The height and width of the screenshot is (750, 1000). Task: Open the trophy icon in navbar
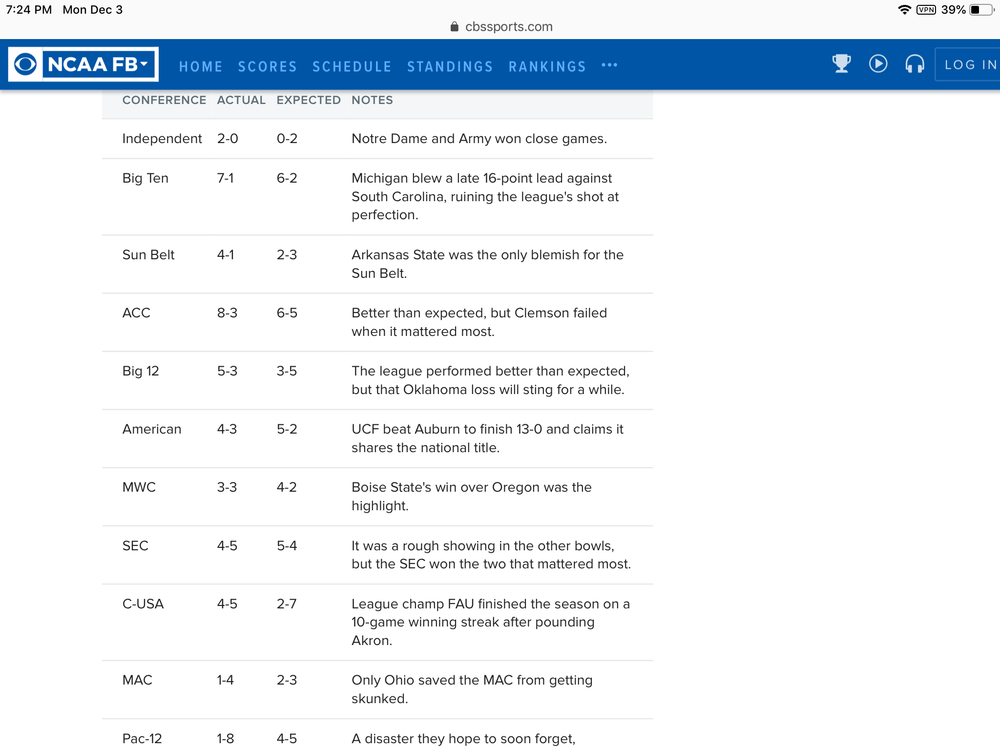coord(841,64)
